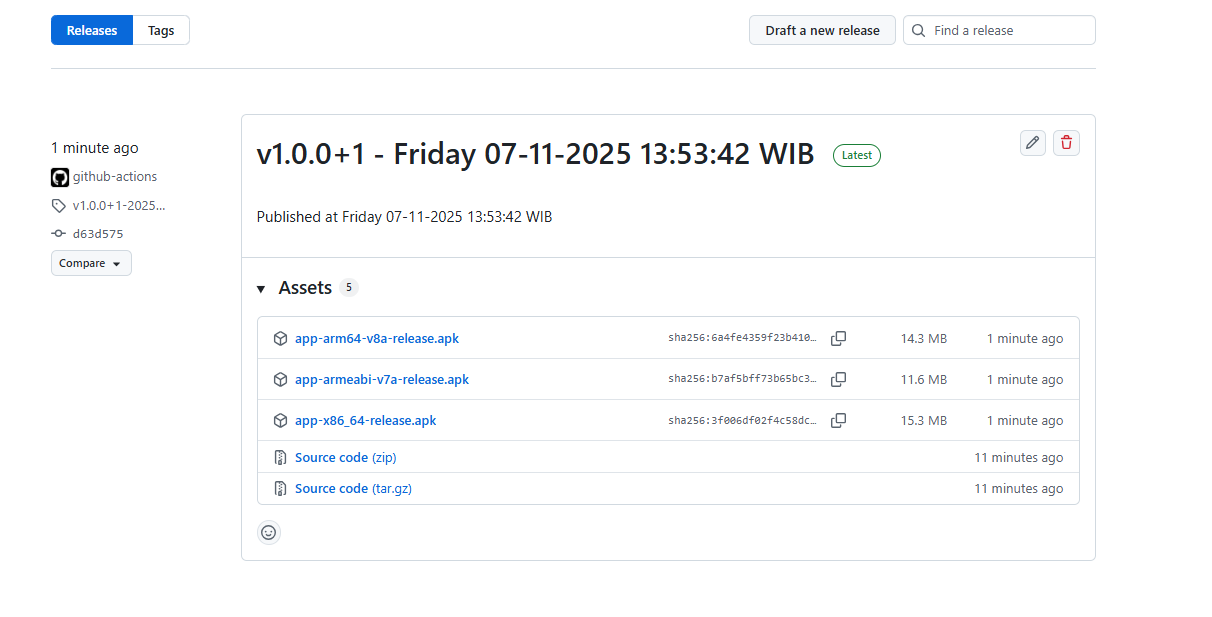Switch to the Tags tab
1212x617 pixels.
tap(161, 31)
